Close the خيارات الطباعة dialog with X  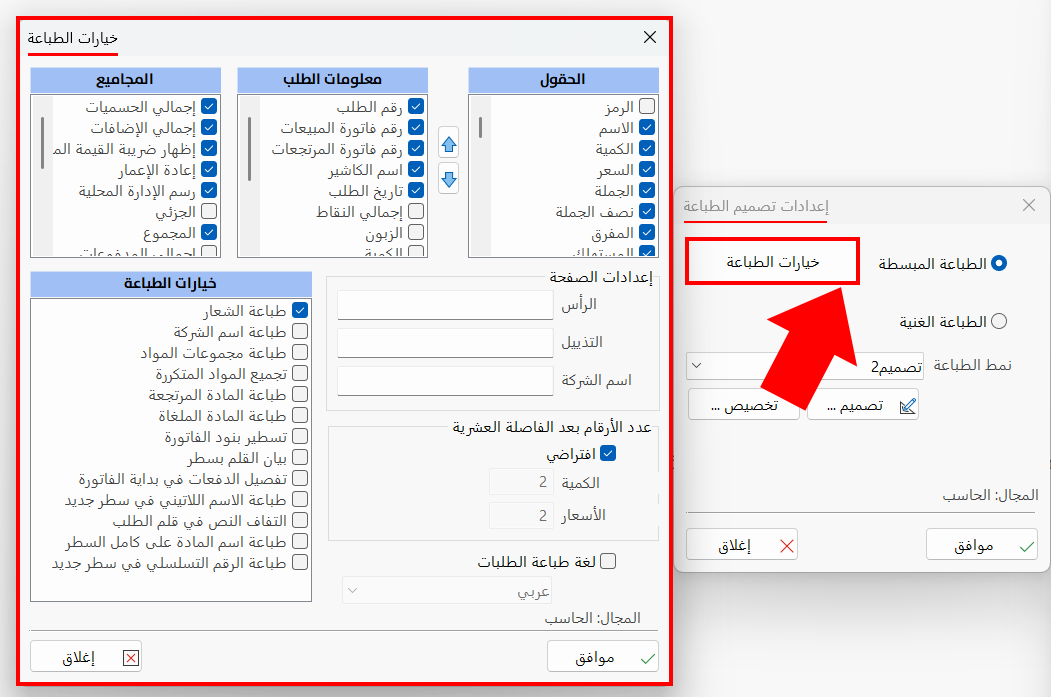coord(650,37)
